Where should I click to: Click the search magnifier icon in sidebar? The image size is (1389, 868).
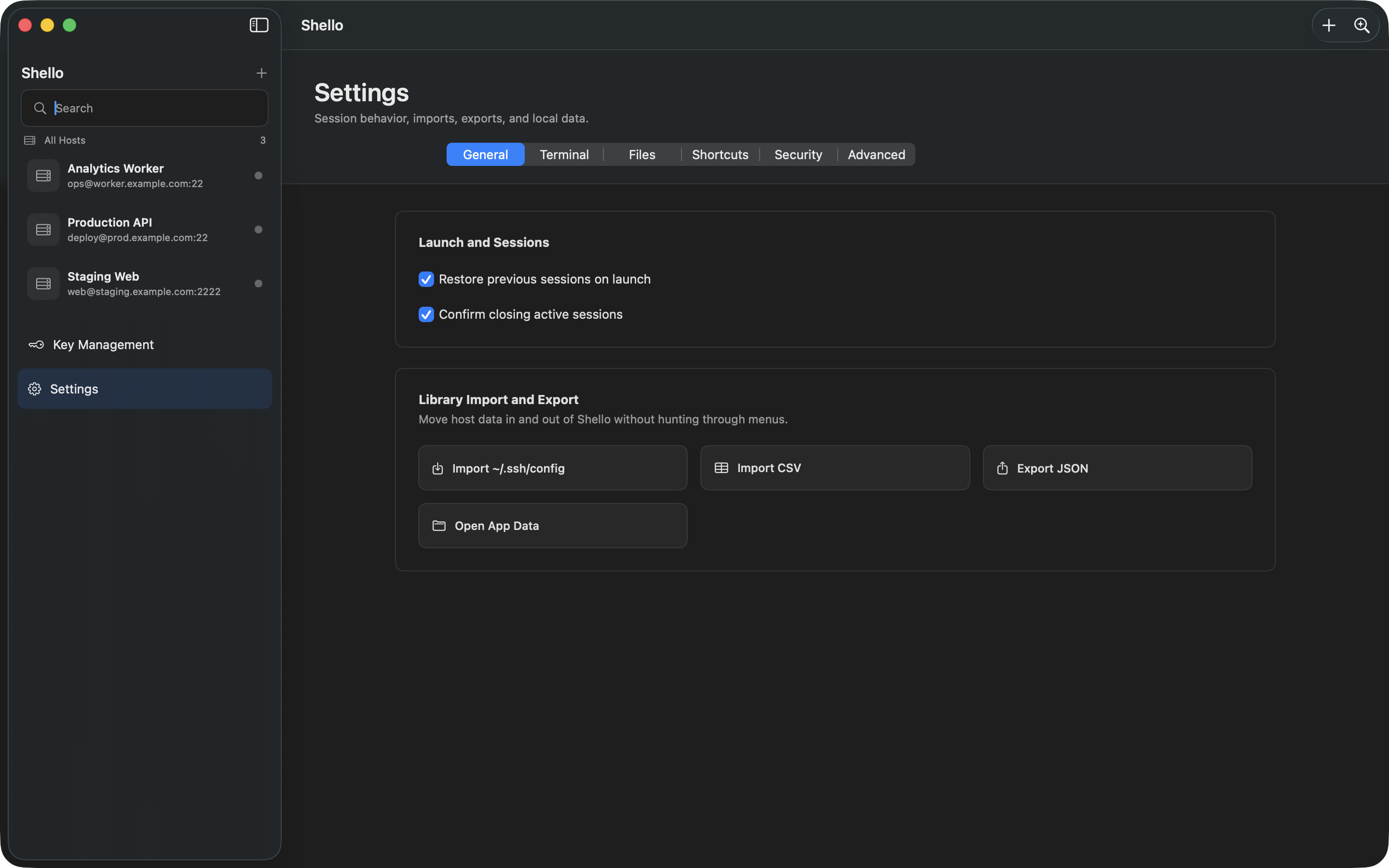(40, 108)
